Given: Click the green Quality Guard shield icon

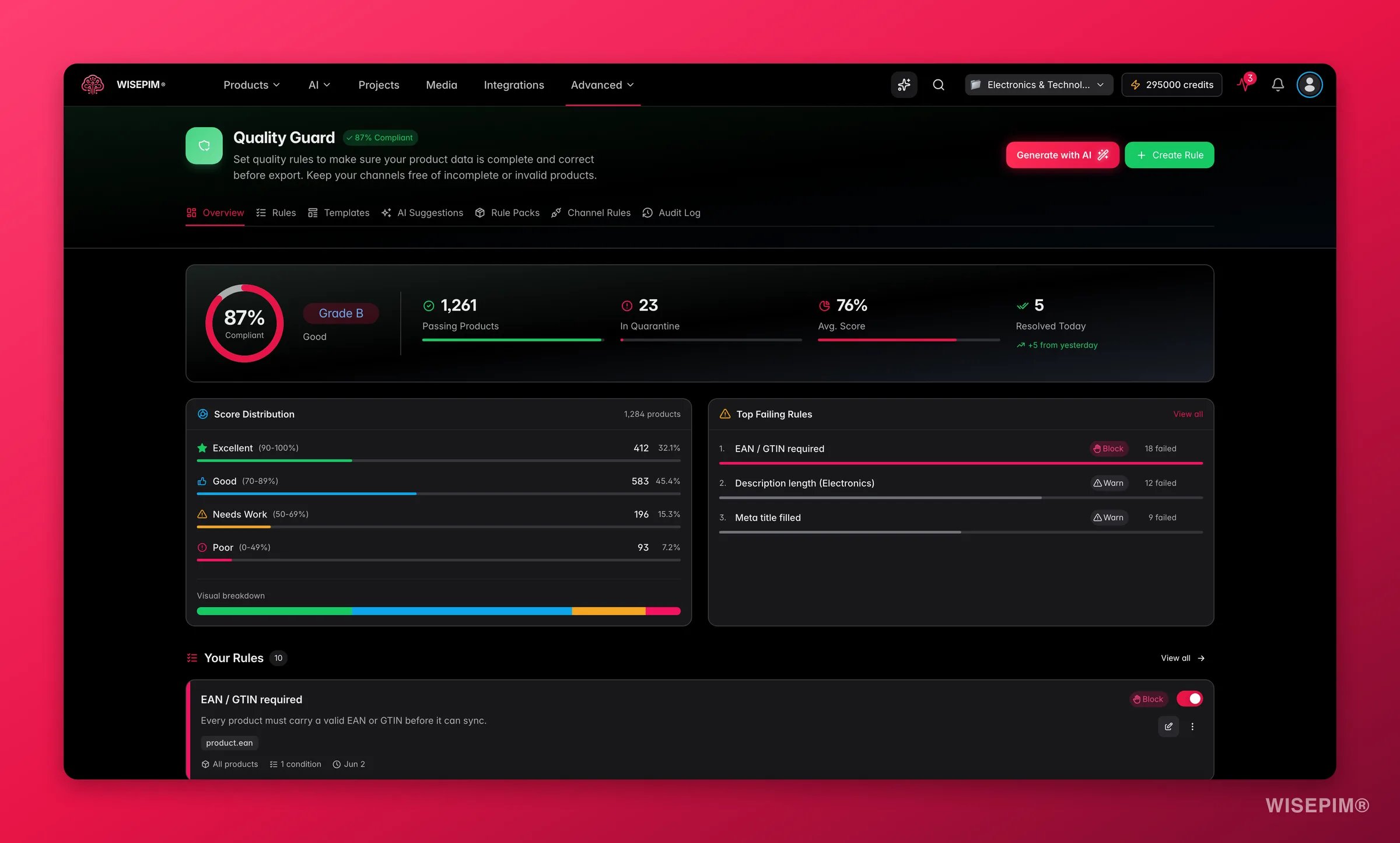Looking at the screenshot, I should click(204, 146).
